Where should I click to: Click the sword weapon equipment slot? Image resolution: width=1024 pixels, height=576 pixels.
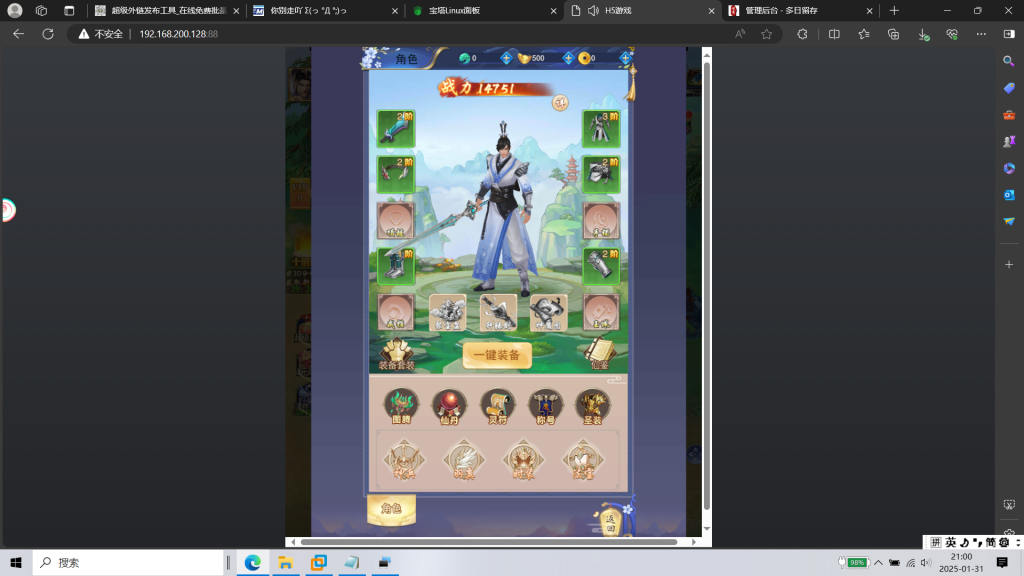(x=395, y=129)
